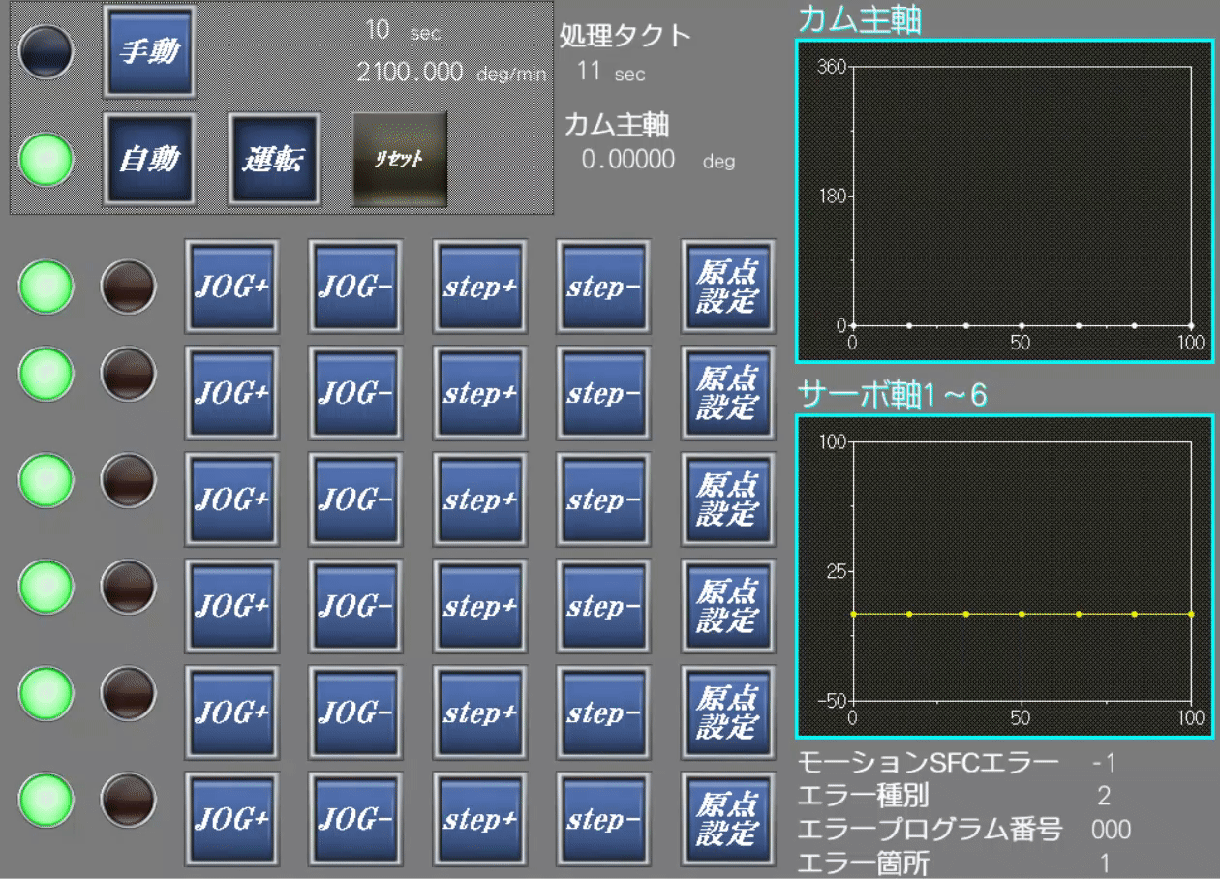The height and width of the screenshot is (879, 1220).
Task: Click JOG+ in the fourth servo row
Action: coord(232,606)
